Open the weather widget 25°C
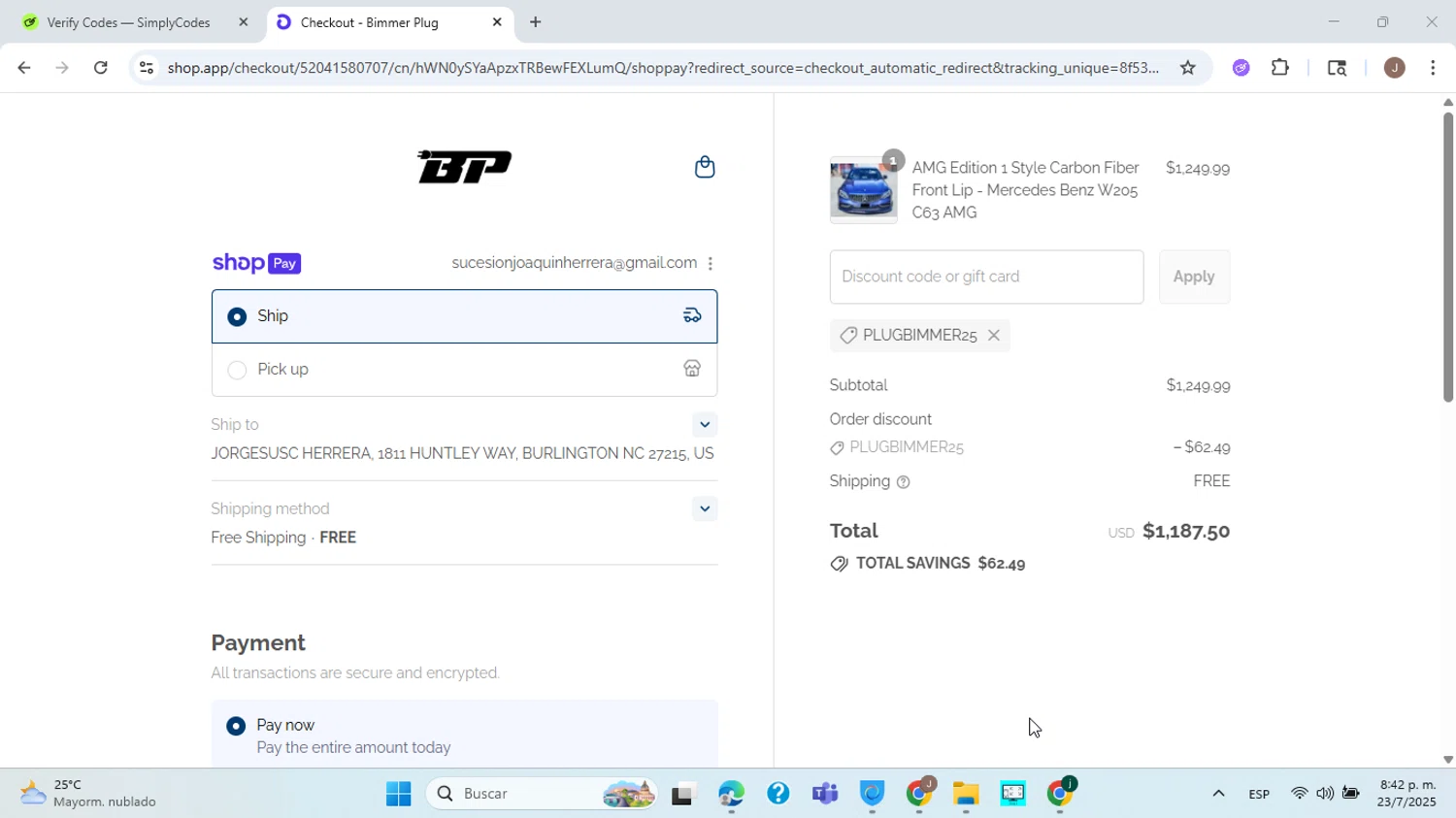Screen dimensions: 1456x818 (89, 794)
